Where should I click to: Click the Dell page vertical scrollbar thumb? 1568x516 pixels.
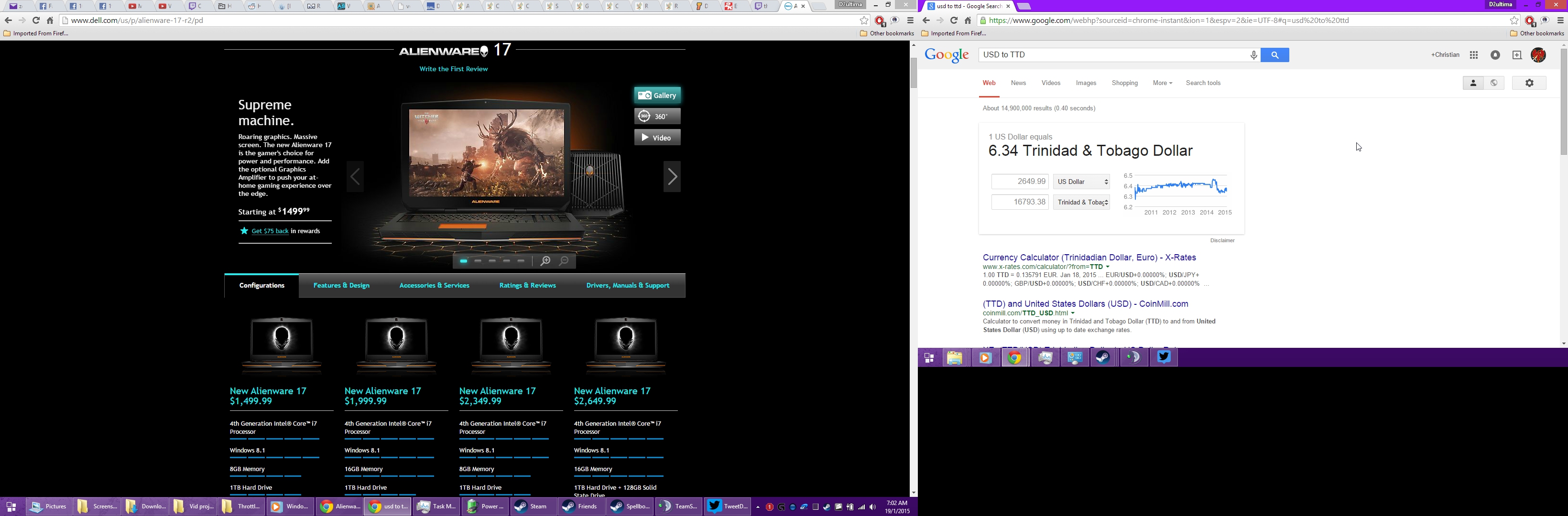(x=913, y=73)
